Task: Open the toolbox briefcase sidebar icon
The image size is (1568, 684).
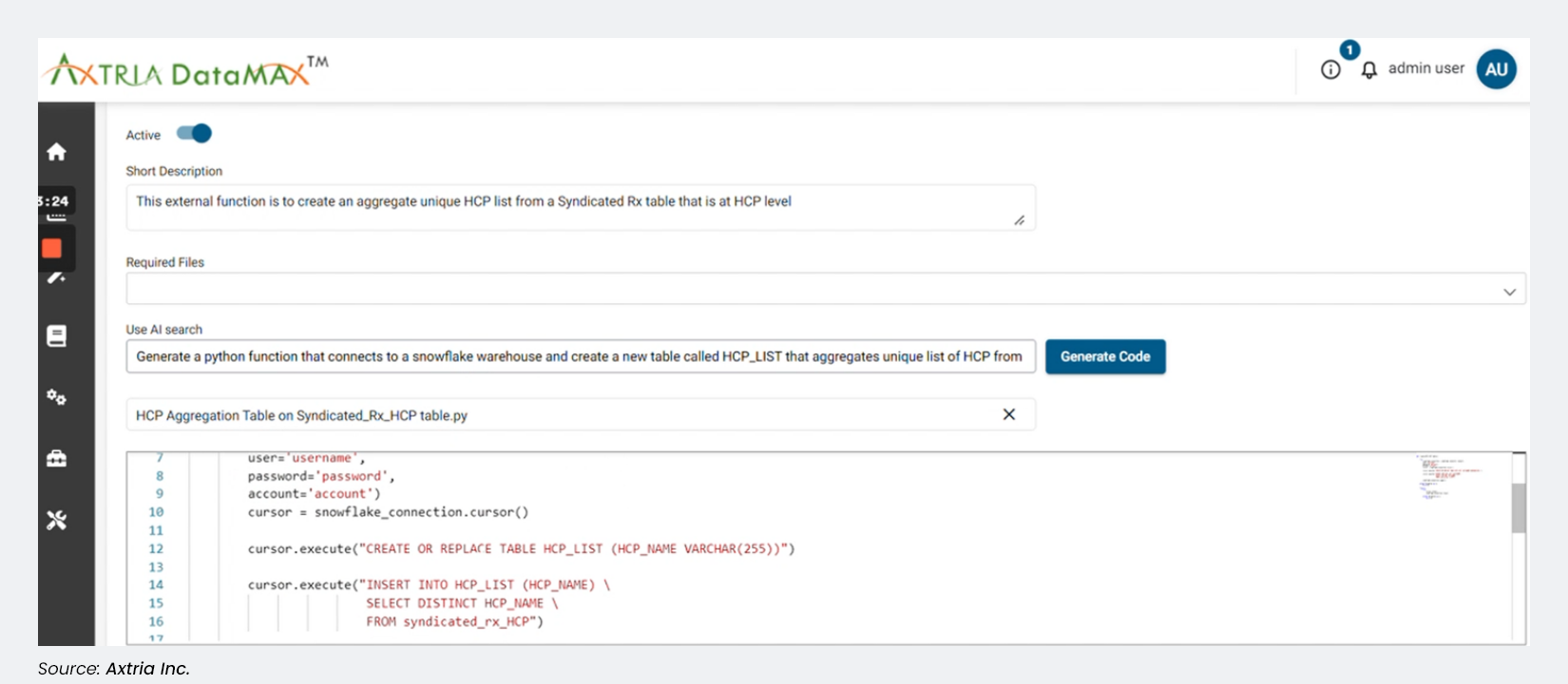Action: (57, 459)
